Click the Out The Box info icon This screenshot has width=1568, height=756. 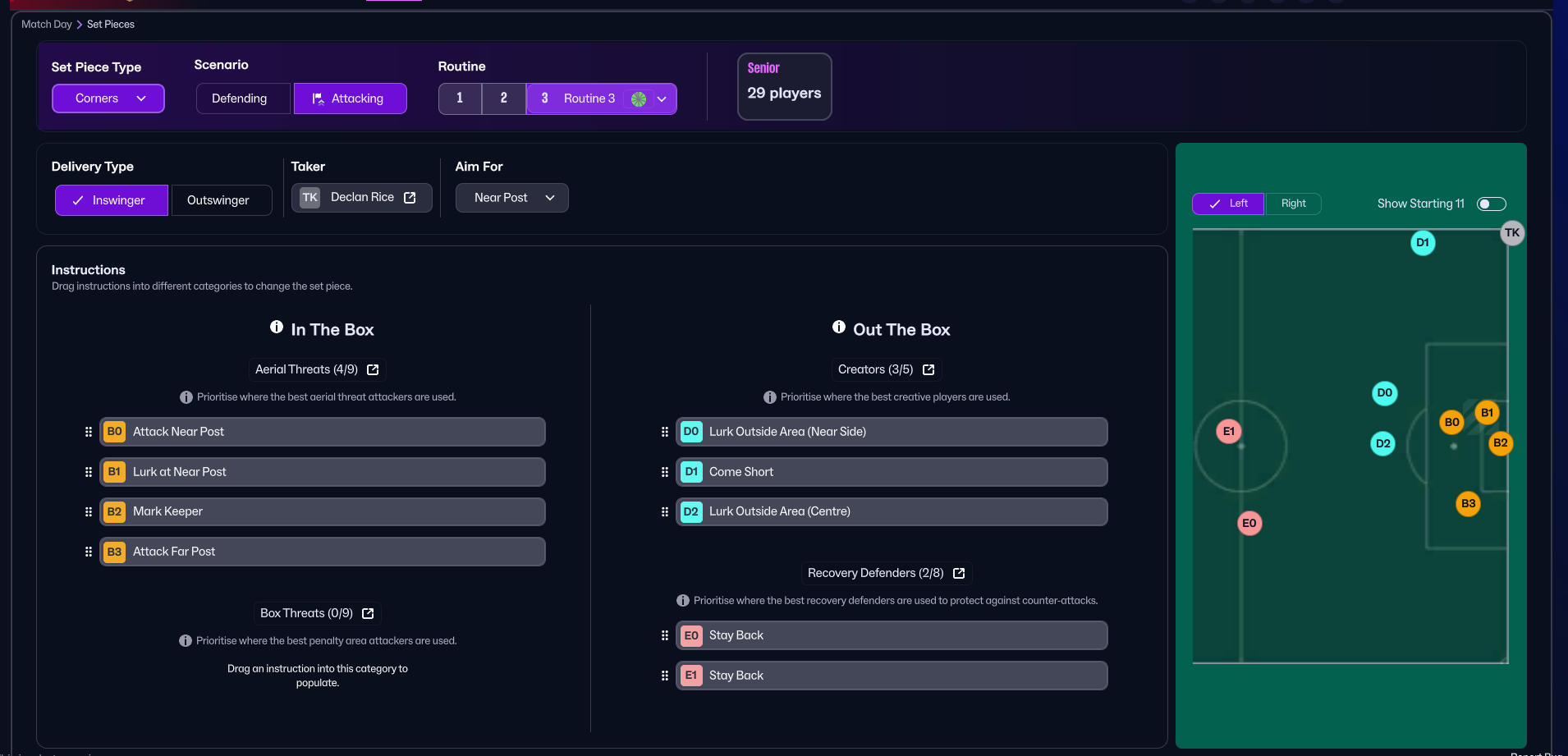pos(838,328)
